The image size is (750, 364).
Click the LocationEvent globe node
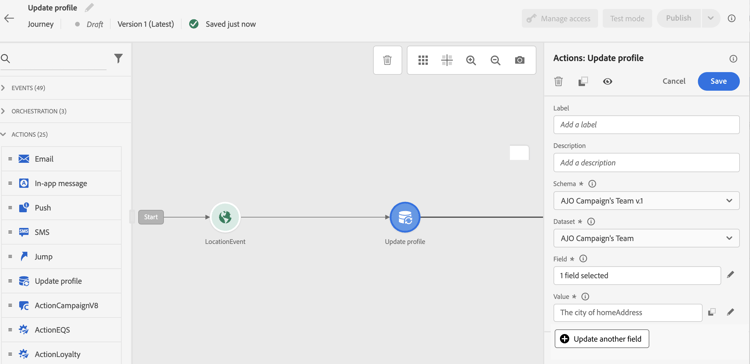225,217
